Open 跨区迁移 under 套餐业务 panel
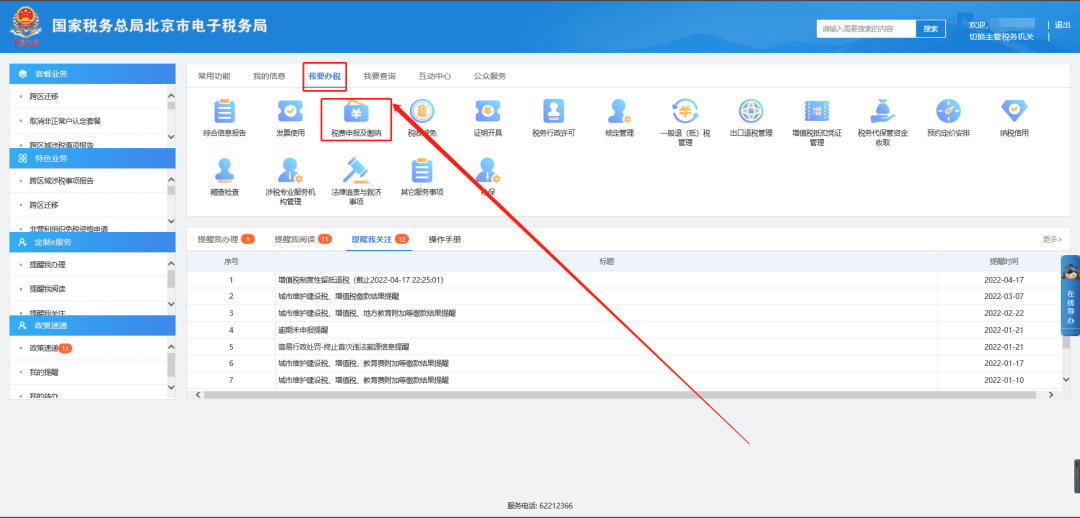 pyautogui.click(x=44, y=96)
